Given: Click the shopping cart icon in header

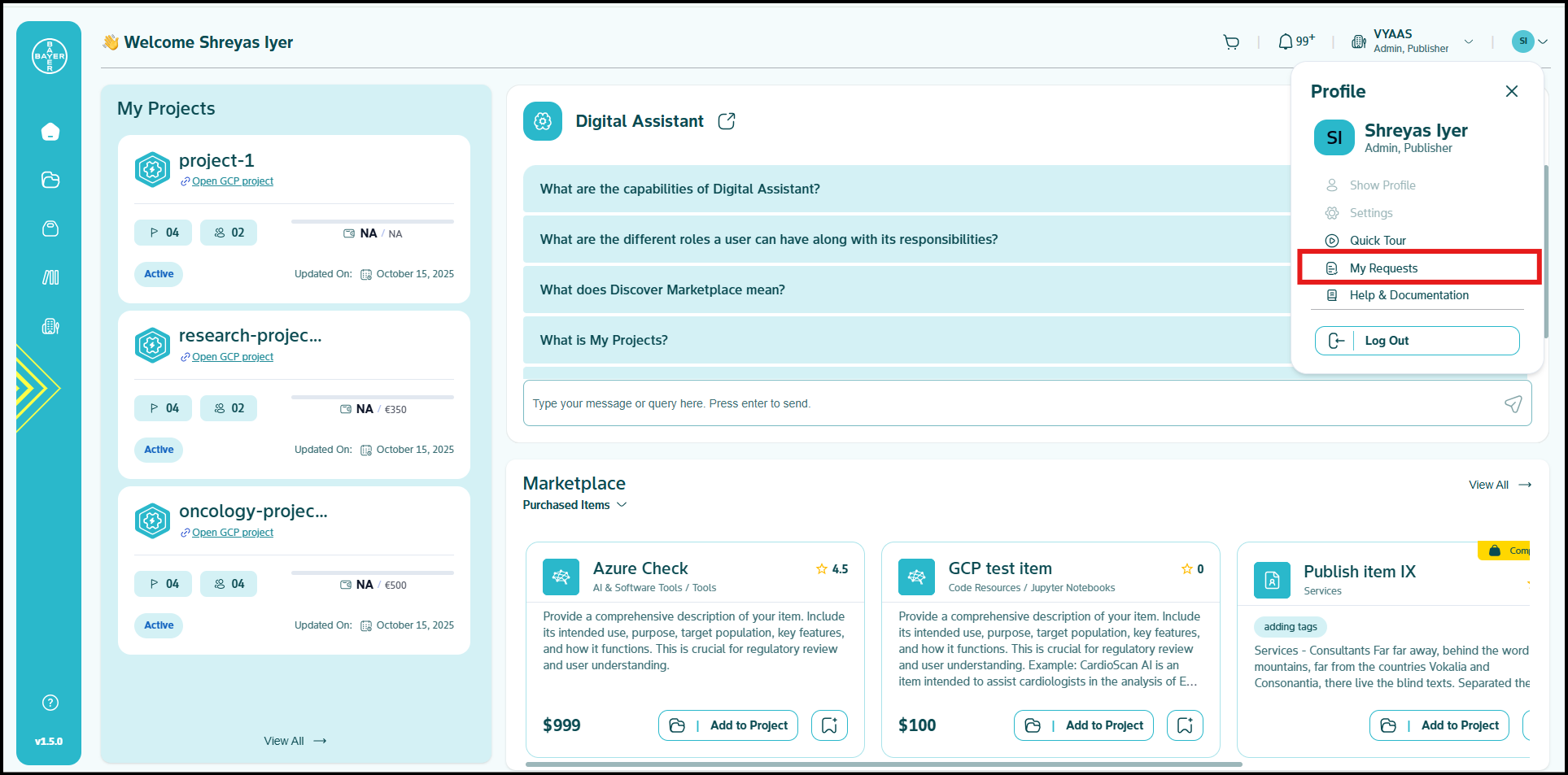Looking at the screenshot, I should click(1231, 42).
